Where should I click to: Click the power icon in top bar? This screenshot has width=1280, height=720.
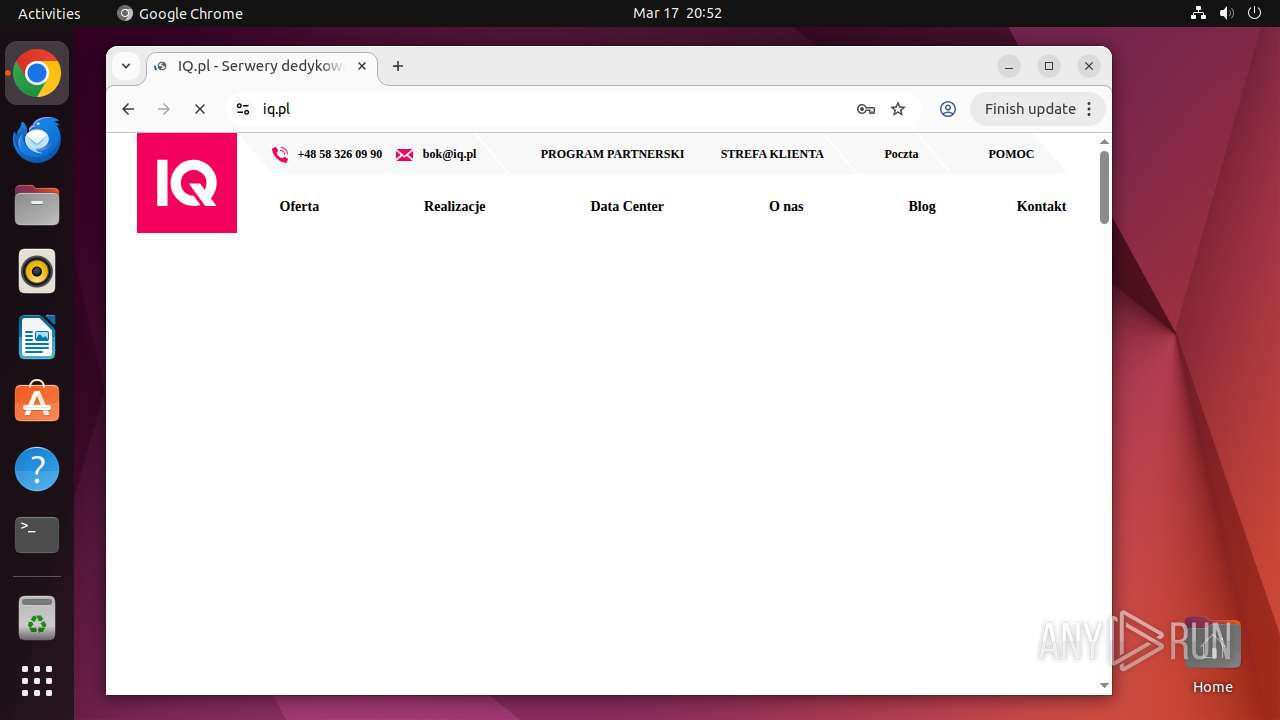point(1254,13)
